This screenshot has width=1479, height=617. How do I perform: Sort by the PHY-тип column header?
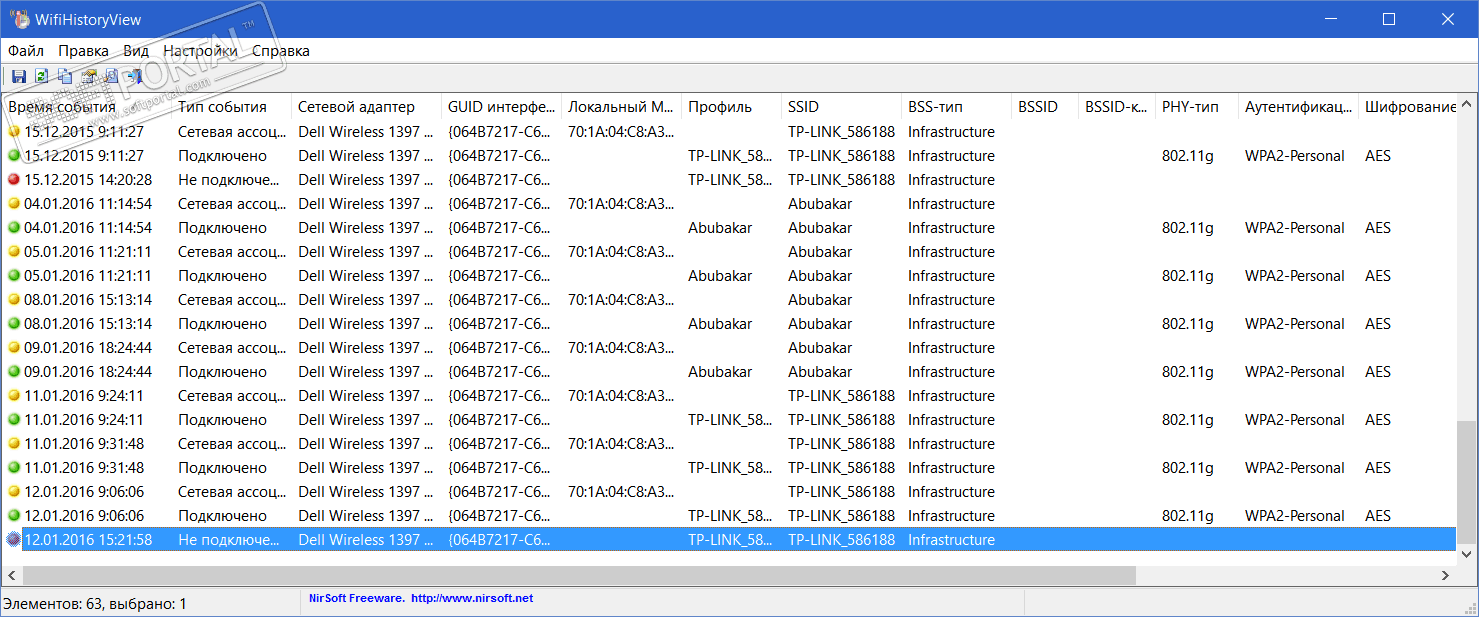[1197, 107]
